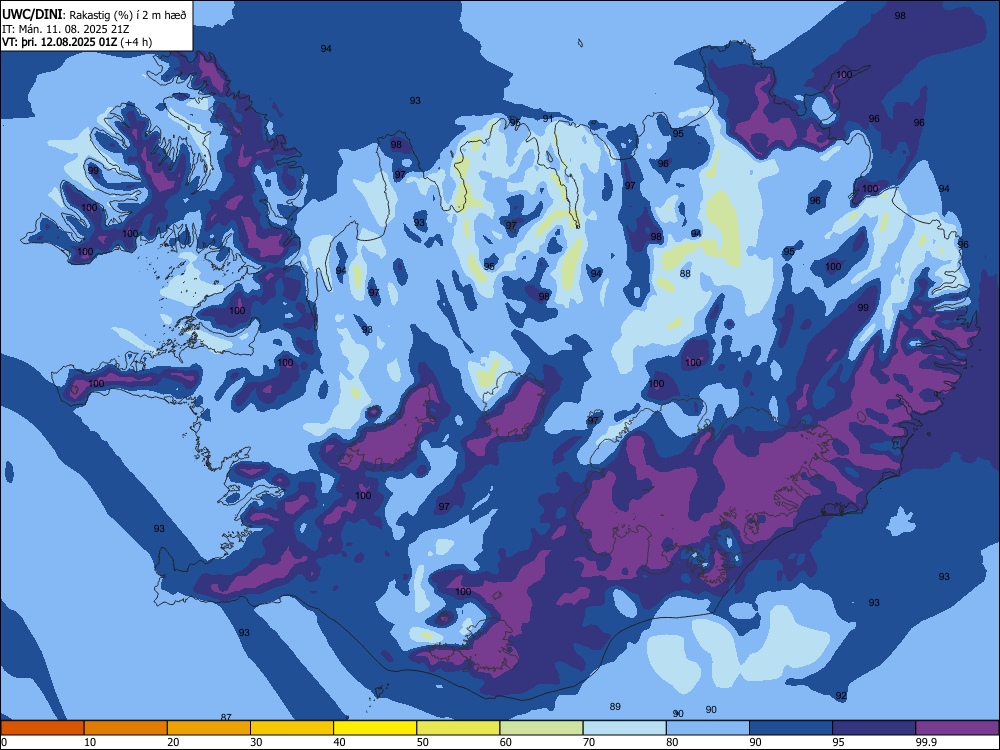This screenshot has width=1000, height=750.
Task: Click the '30' legend tick label
Action: click(256, 742)
